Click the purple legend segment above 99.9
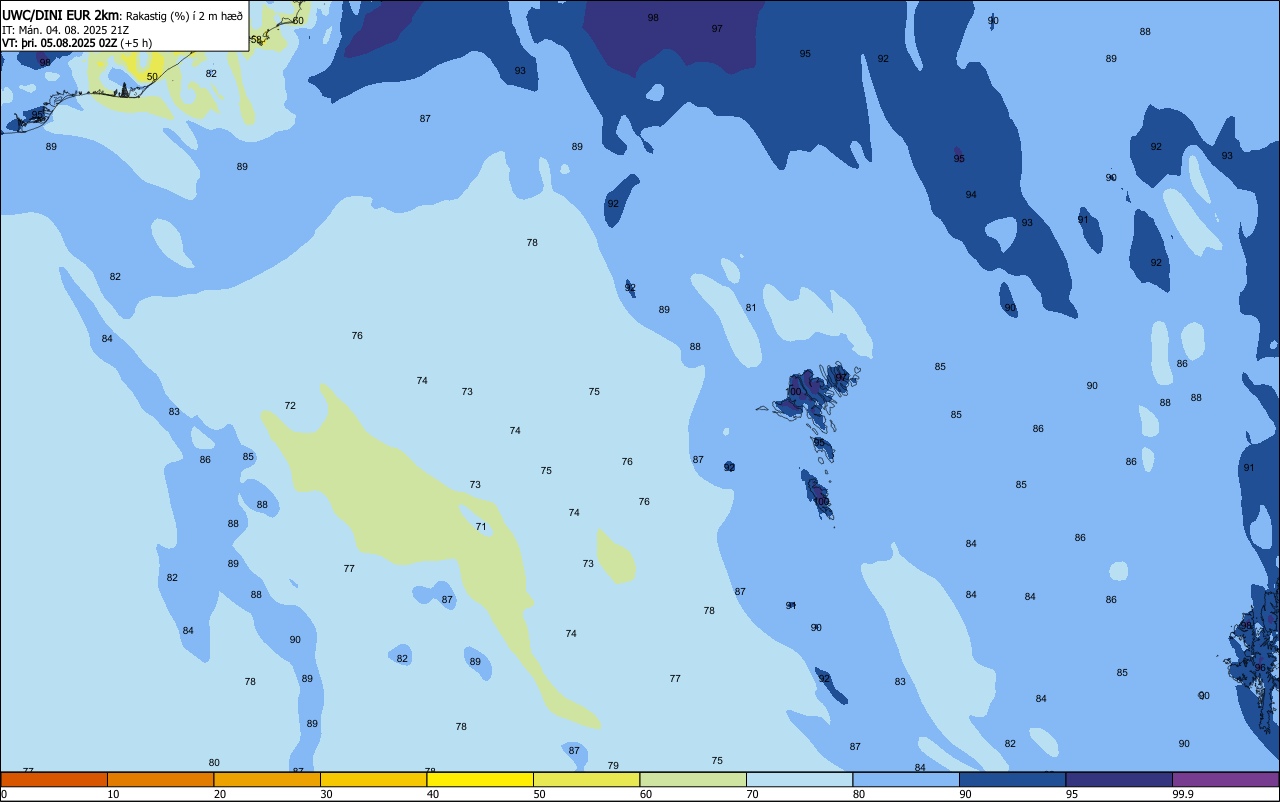This screenshot has height=802, width=1280. (x=1225, y=779)
